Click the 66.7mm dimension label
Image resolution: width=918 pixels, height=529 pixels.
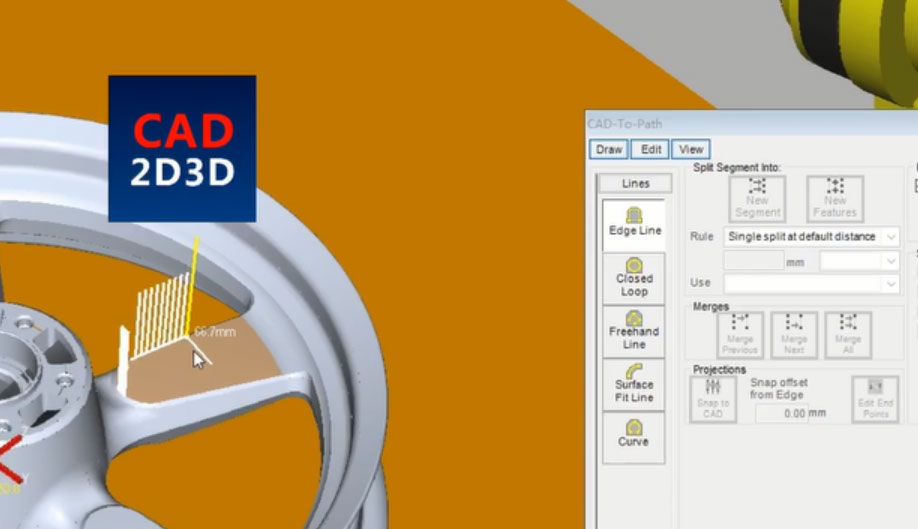click(215, 332)
